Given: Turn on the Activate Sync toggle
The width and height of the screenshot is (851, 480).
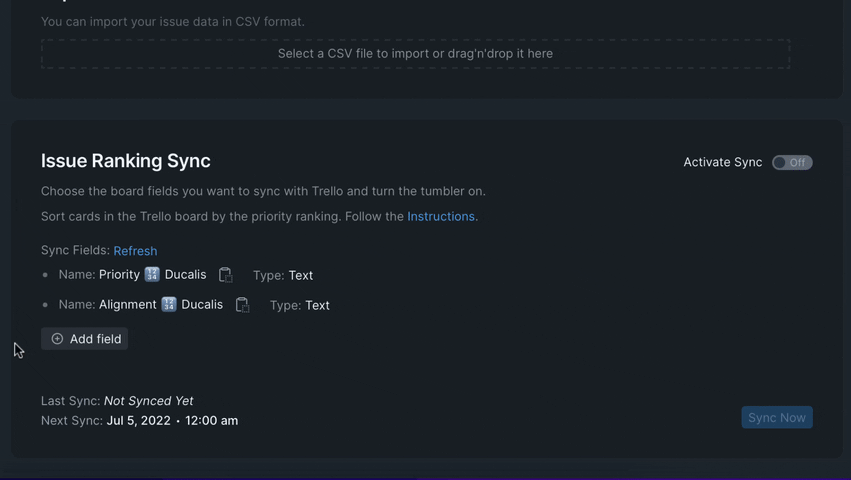Looking at the screenshot, I should click(792, 162).
